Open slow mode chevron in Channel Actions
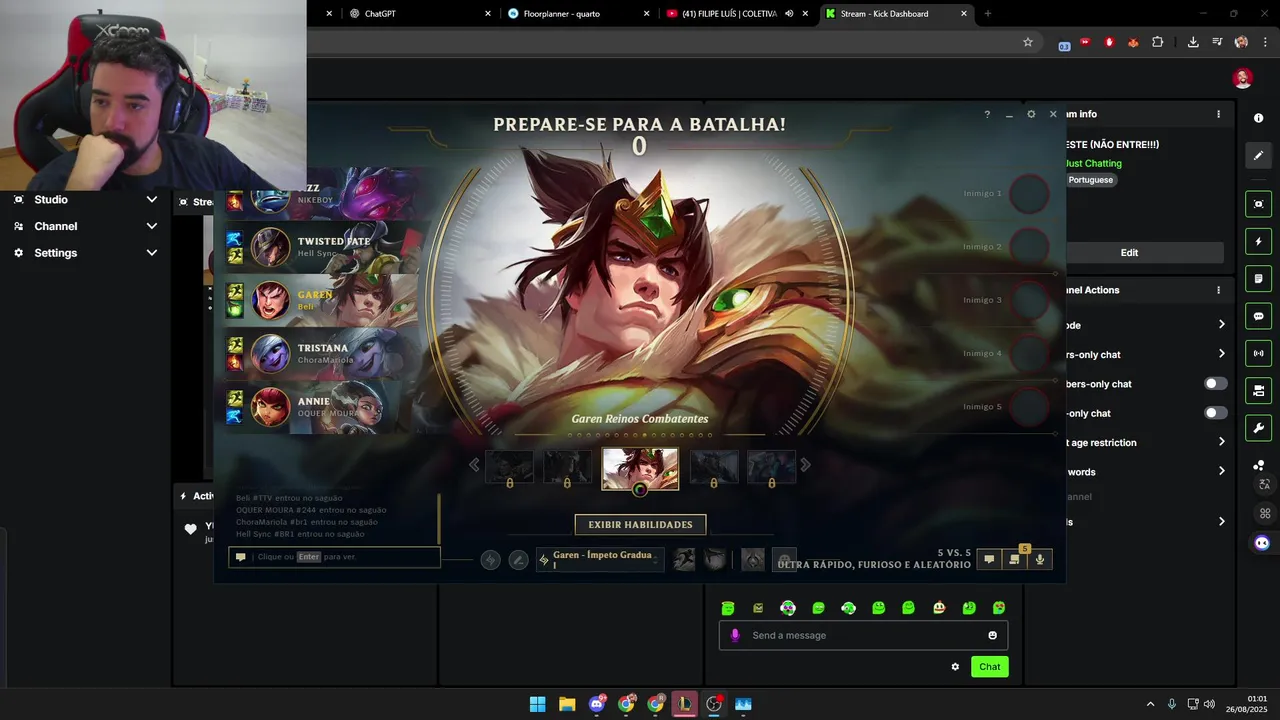 point(1221,324)
